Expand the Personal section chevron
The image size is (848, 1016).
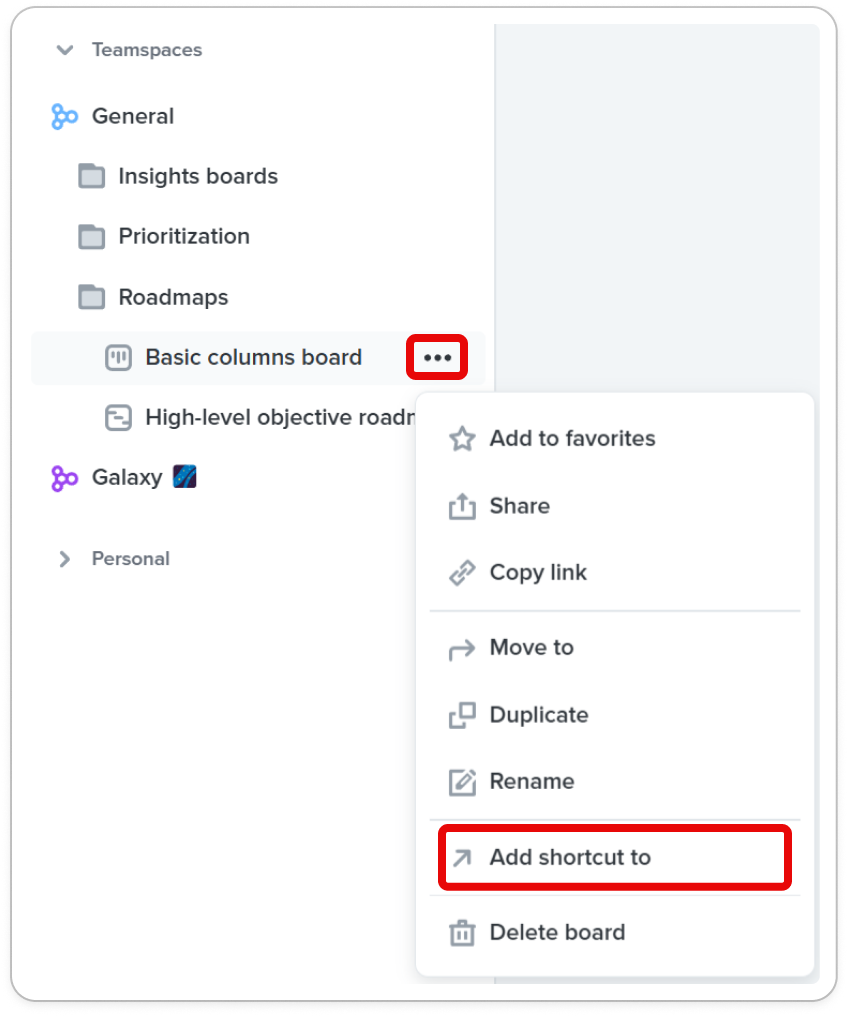pos(64,559)
